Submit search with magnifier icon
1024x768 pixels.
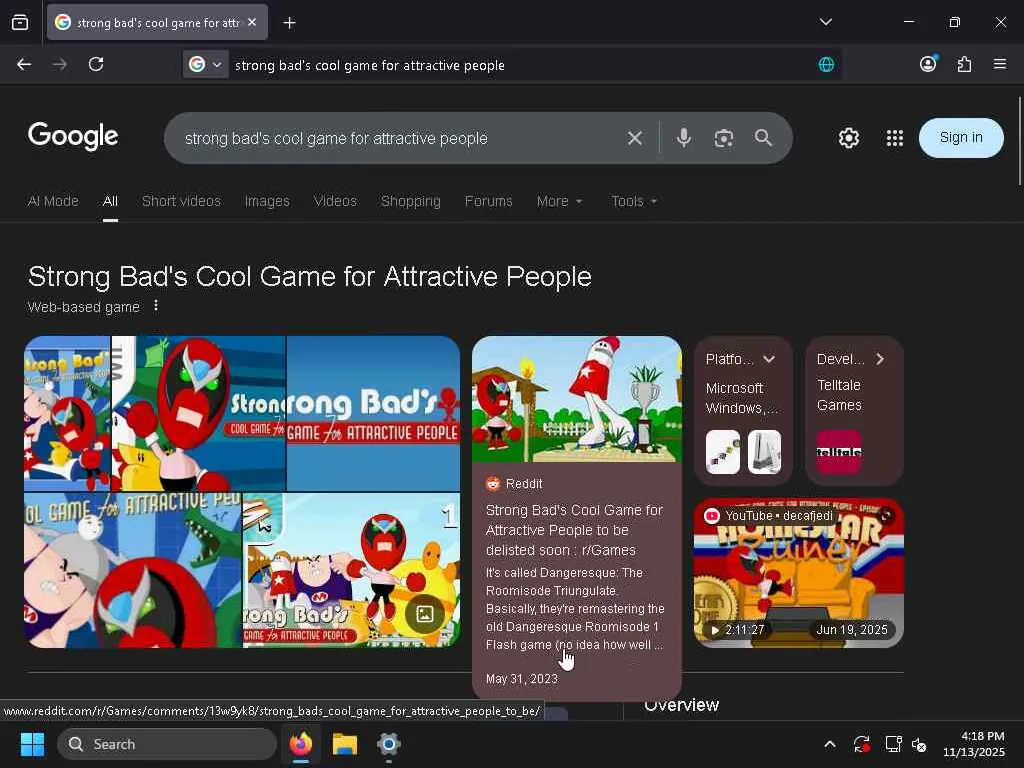[x=763, y=138]
